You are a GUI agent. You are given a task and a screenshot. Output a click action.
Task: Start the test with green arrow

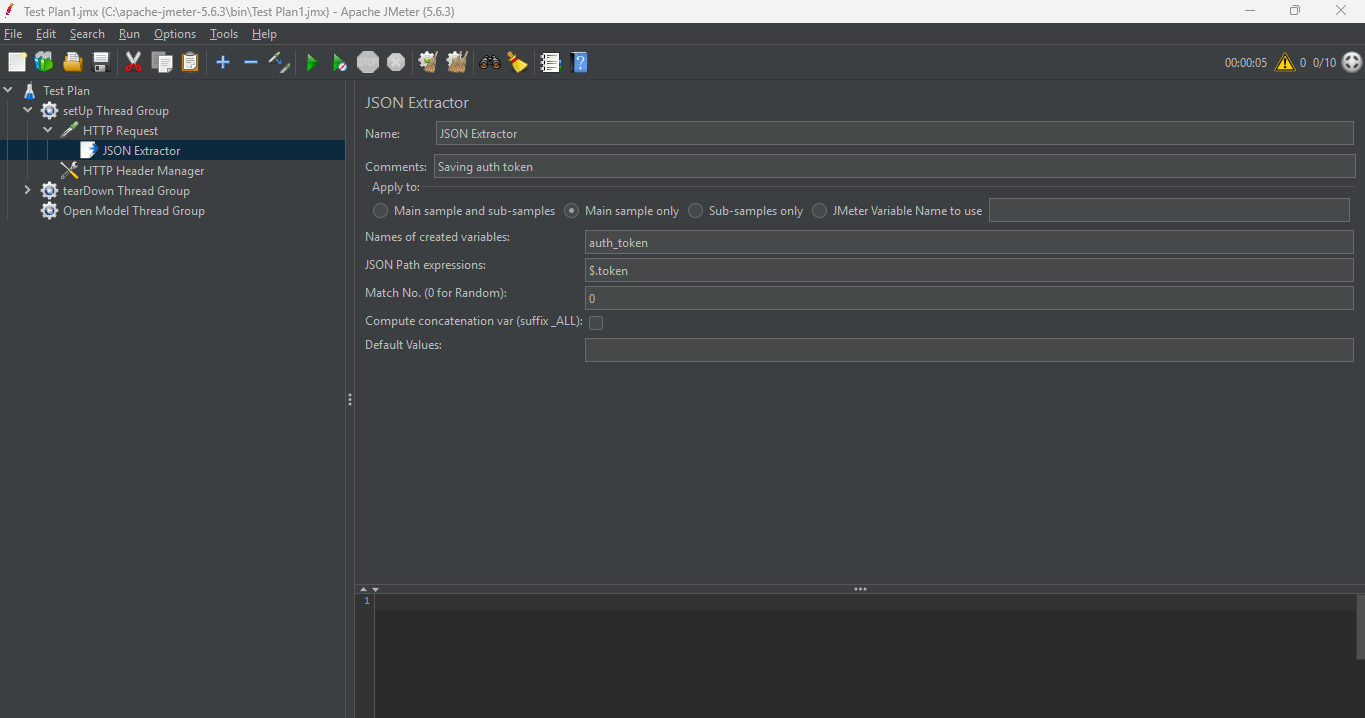point(312,62)
